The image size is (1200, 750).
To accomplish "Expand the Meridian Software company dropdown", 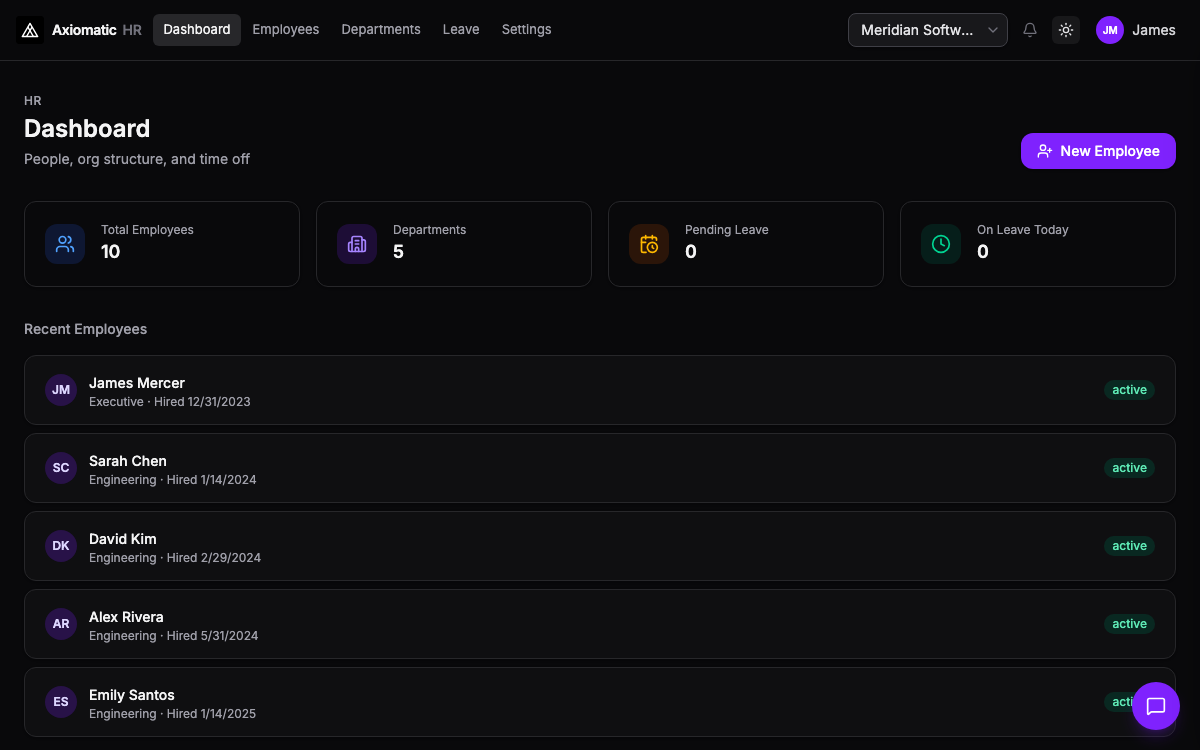I will pyautogui.click(x=927, y=30).
